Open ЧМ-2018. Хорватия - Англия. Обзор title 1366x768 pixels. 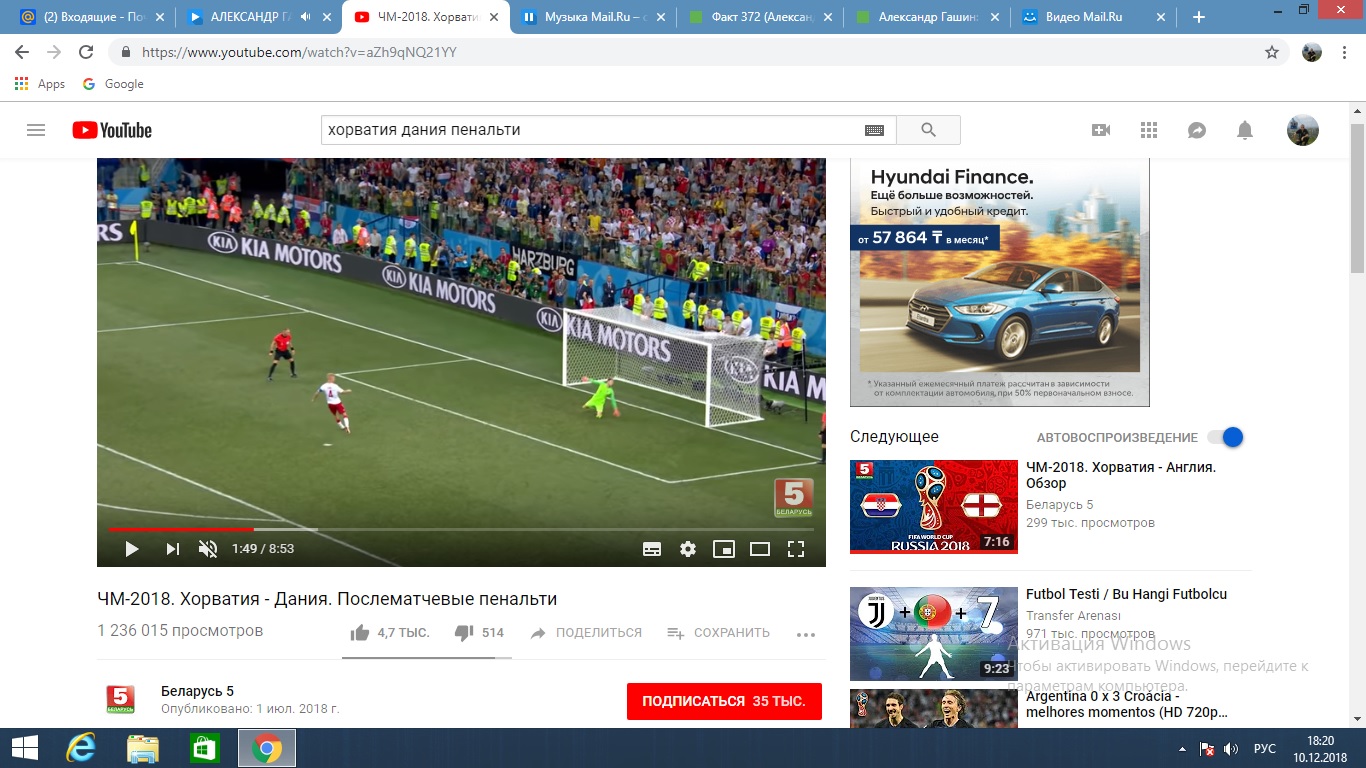point(1121,475)
